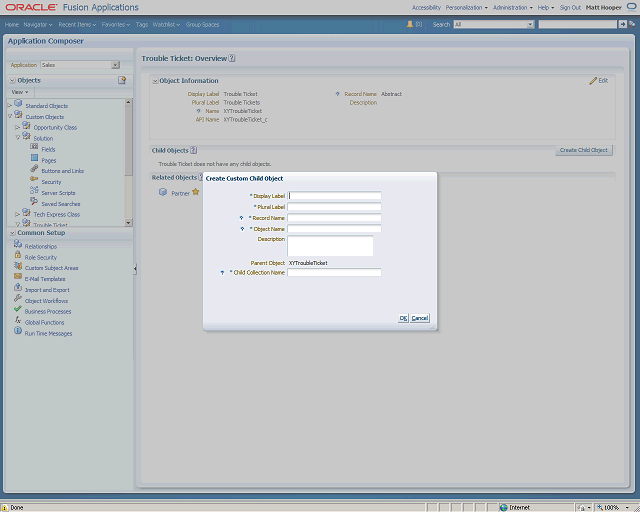640x512 pixels.
Task: Click the Sign Out link
Action: (570, 7)
